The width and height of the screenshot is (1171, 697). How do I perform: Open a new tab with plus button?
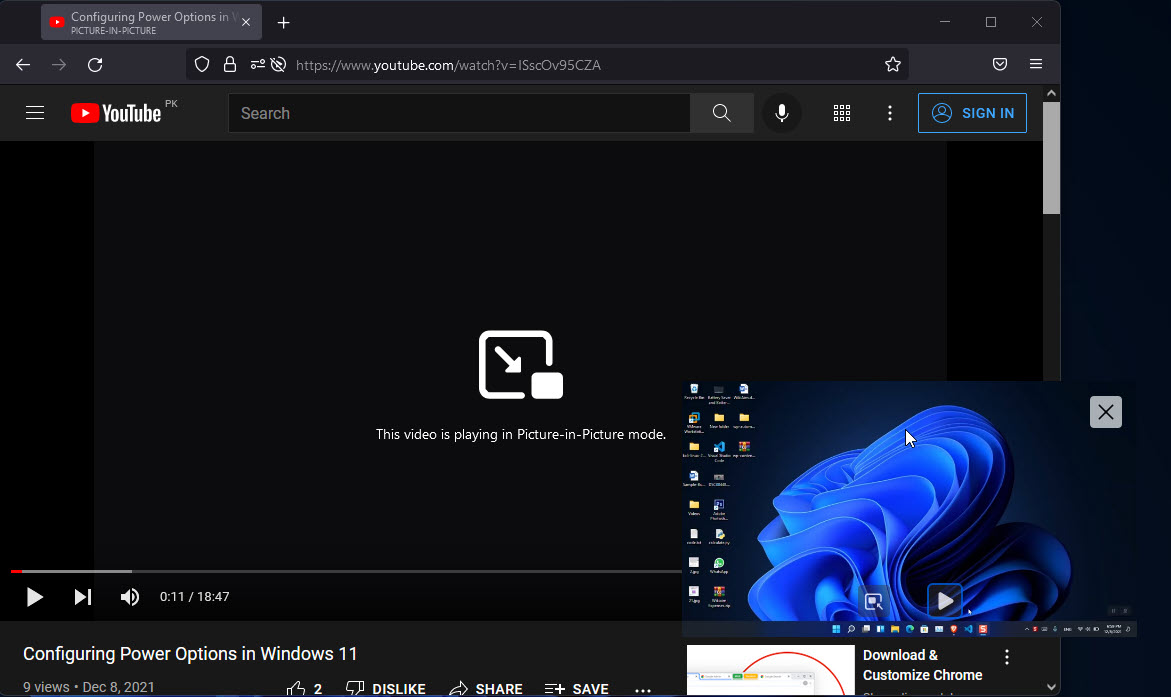284,23
